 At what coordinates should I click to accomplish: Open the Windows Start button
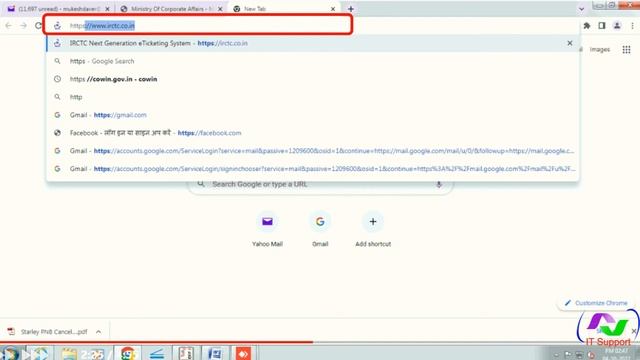click(x=9, y=353)
